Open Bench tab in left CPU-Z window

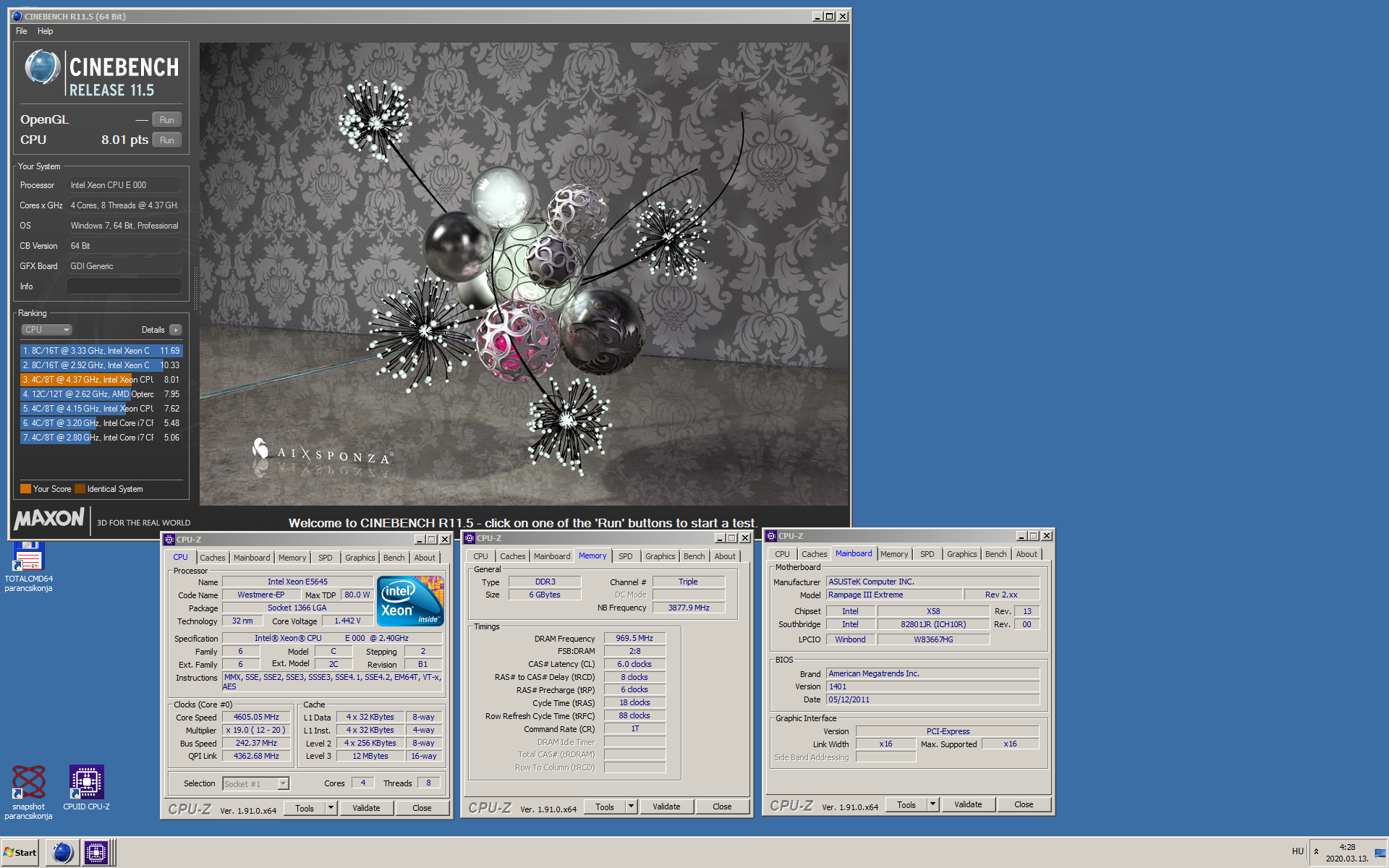coord(394,558)
